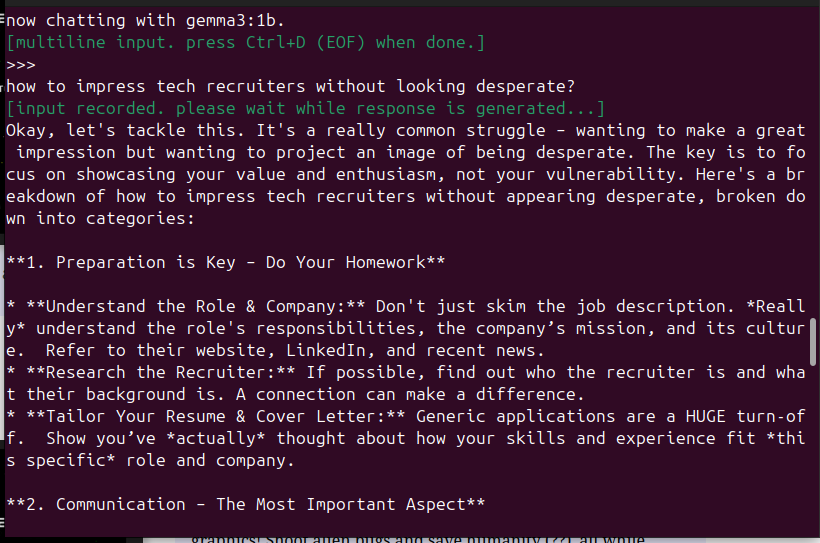Click the >>> input prompt
Viewport: 820px width, 543px height.
pyautogui.click(x=21, y=64)
